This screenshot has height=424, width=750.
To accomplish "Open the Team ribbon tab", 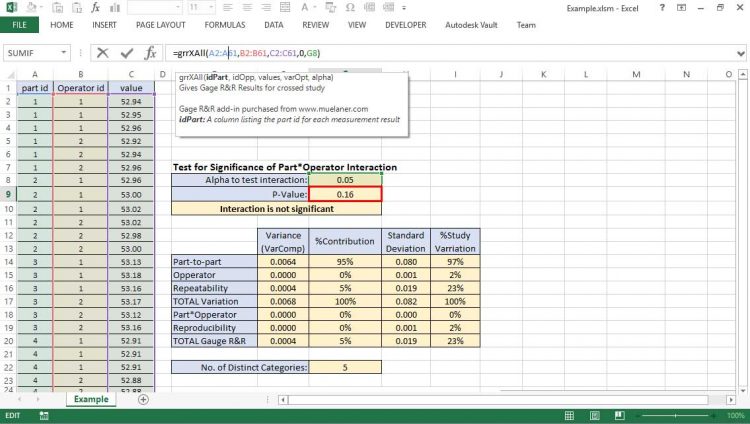I will [x=526, y=25].
